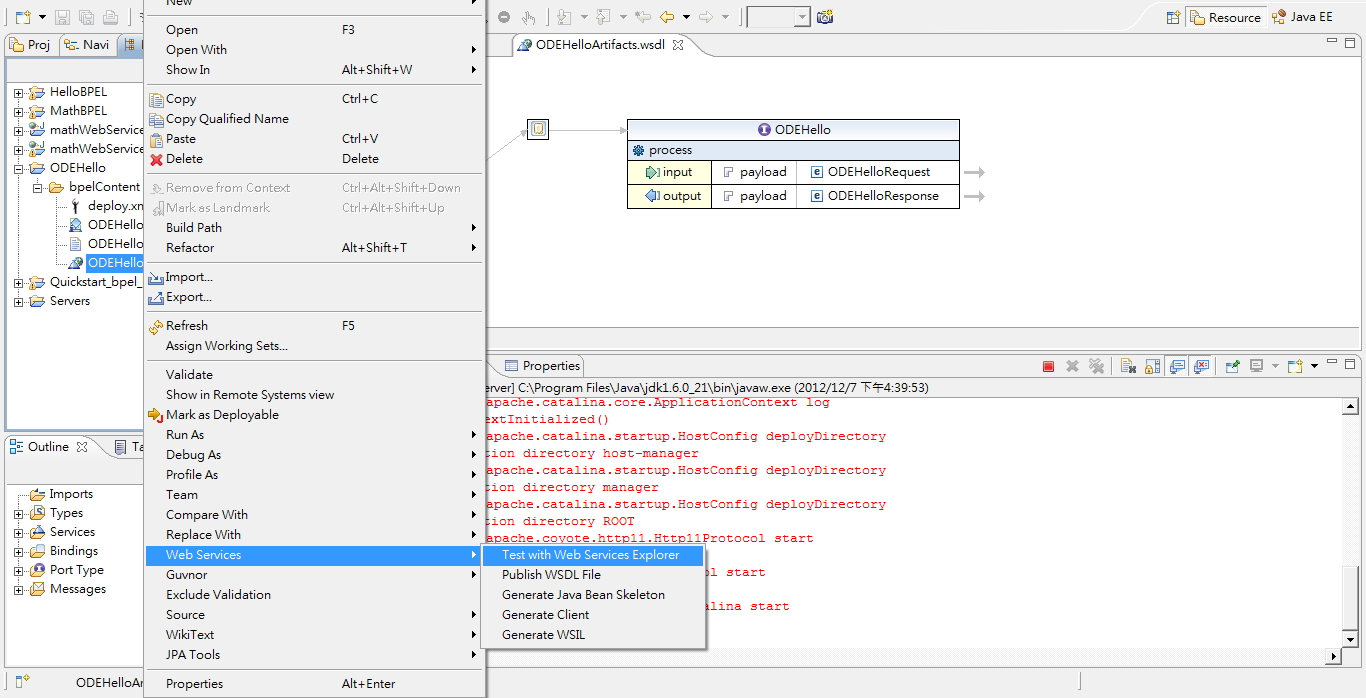Terminate the server with red stop icon
The image size is (1366, 698).
[1048, 366]
